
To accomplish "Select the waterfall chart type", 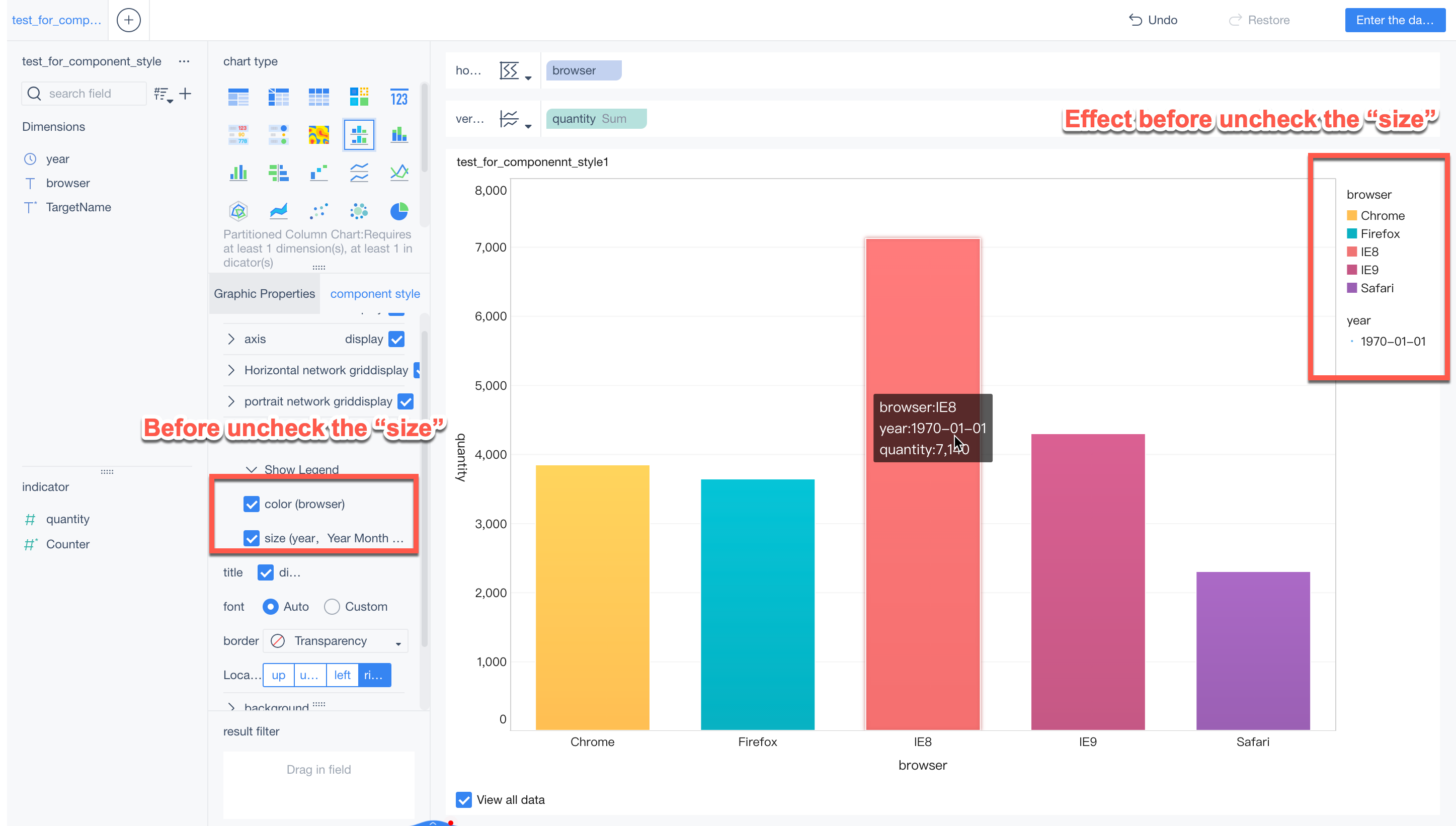I will point(319,172).
